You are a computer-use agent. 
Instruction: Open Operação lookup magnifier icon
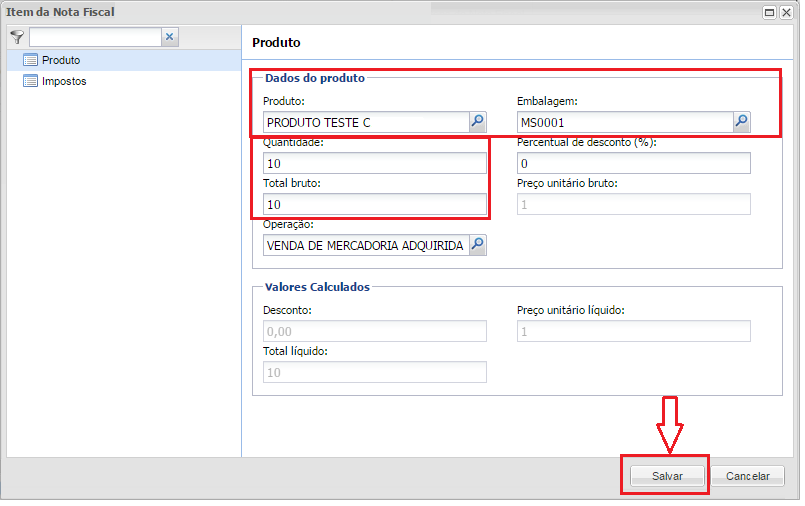[x=477, y=245]
